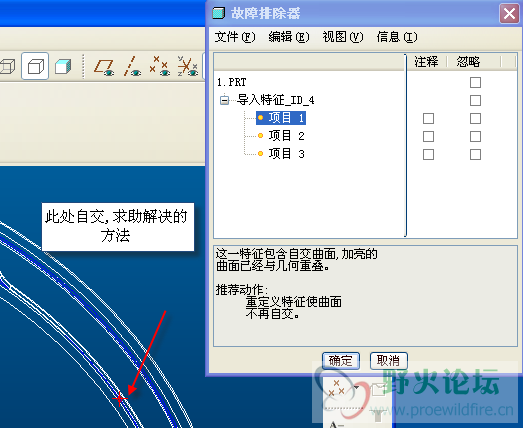Click the 注释 column header
The width and height of the screenshot is (523, 428).
click(426, 62)
